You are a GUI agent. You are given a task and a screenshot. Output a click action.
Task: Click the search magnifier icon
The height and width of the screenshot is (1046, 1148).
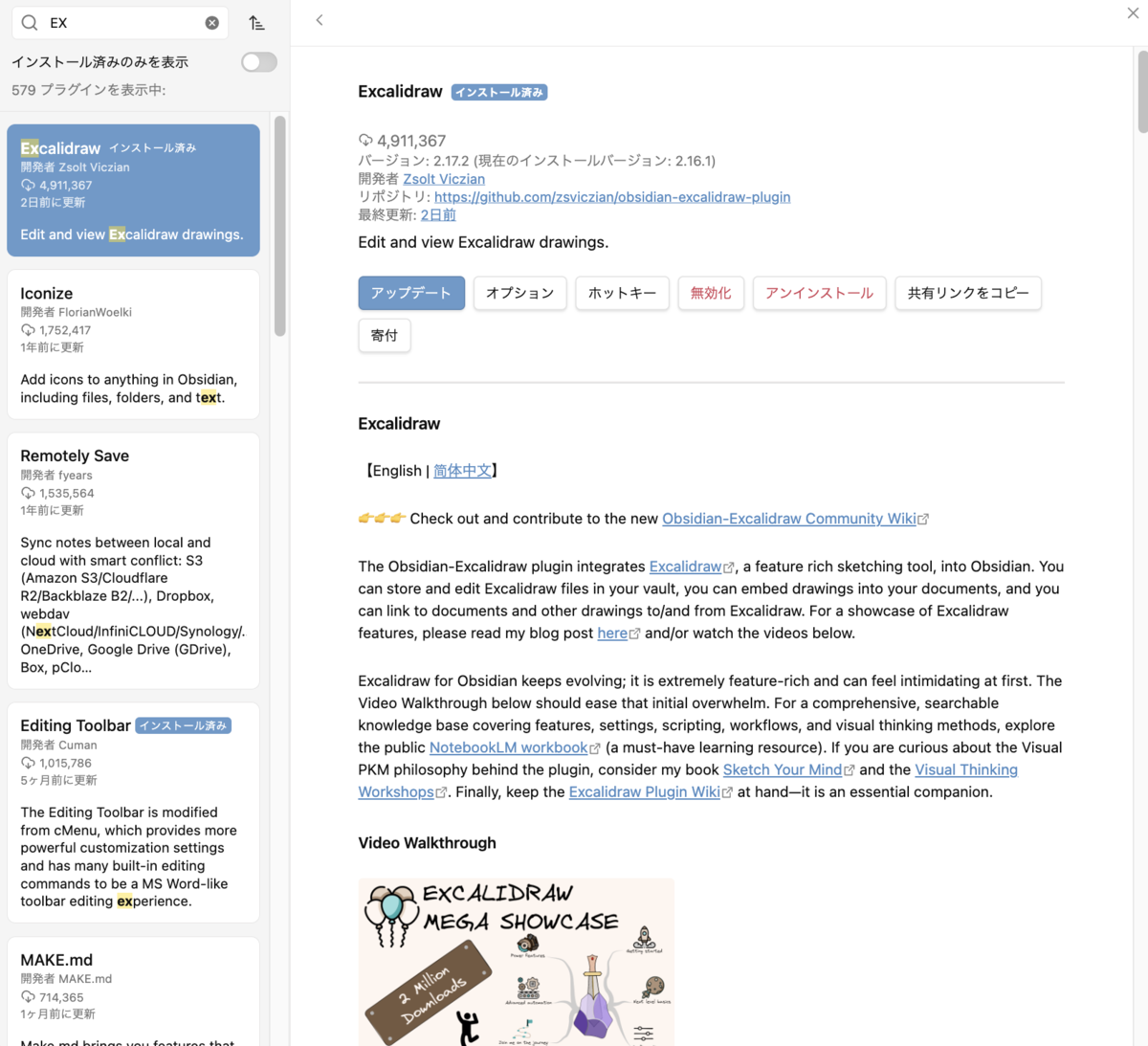point(30,23)
